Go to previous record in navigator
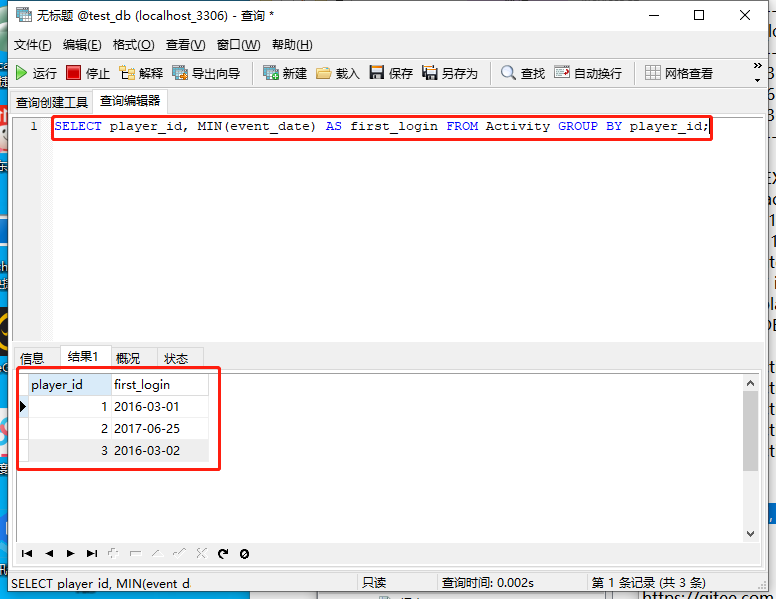This screenshot has width=776, height=599. click(48, 553)
